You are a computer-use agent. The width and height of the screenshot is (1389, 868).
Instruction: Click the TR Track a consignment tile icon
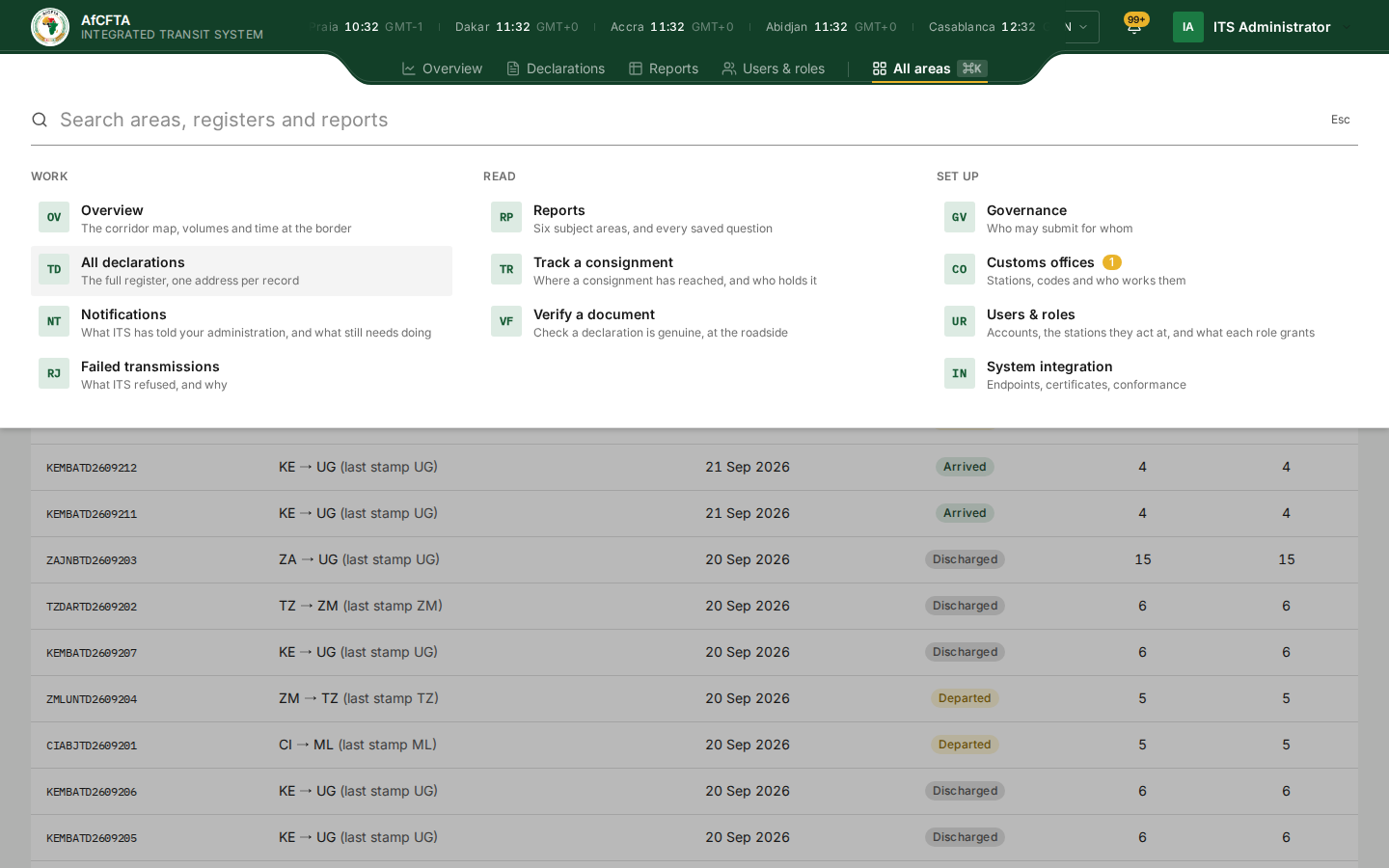506,269
